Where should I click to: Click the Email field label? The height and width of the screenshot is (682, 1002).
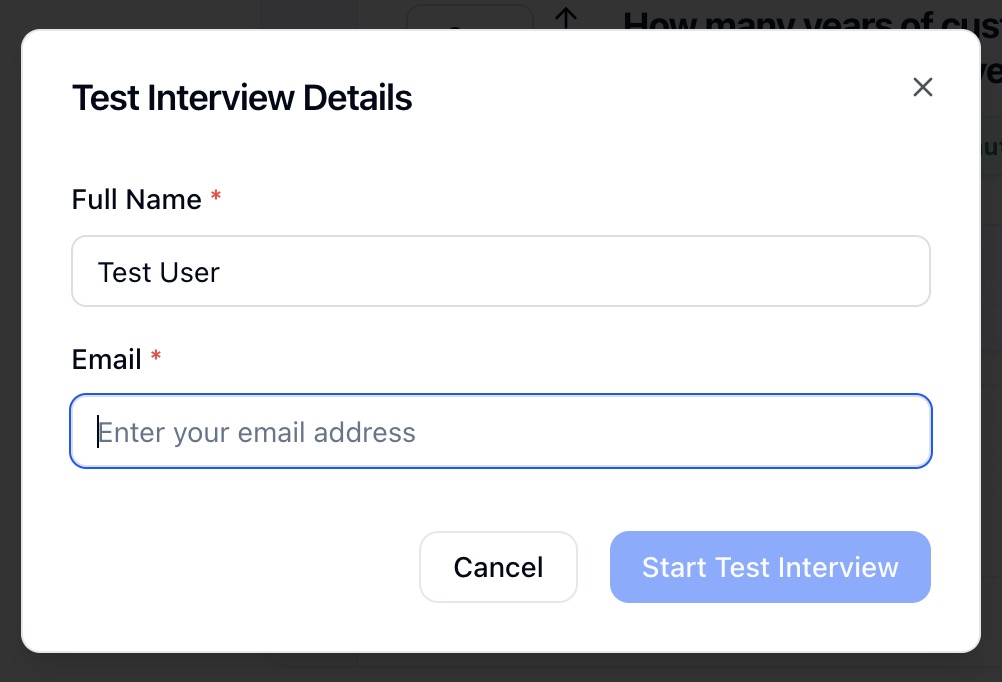coord(106,359)
